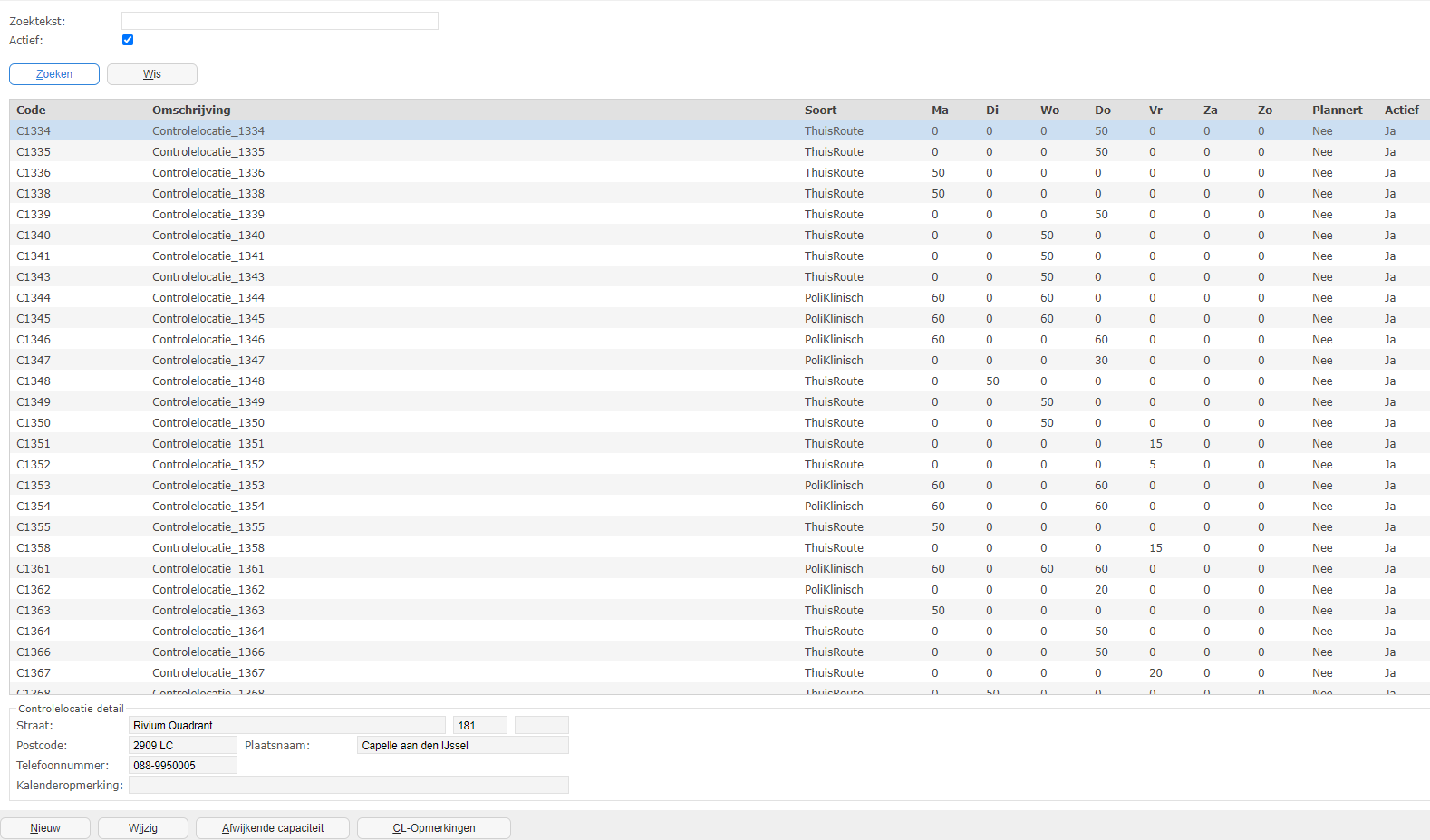The width and height of the screenshot is (1430, 840).
Task: Open CL-Opmerkingen
Action: click(x=434, y=828)
